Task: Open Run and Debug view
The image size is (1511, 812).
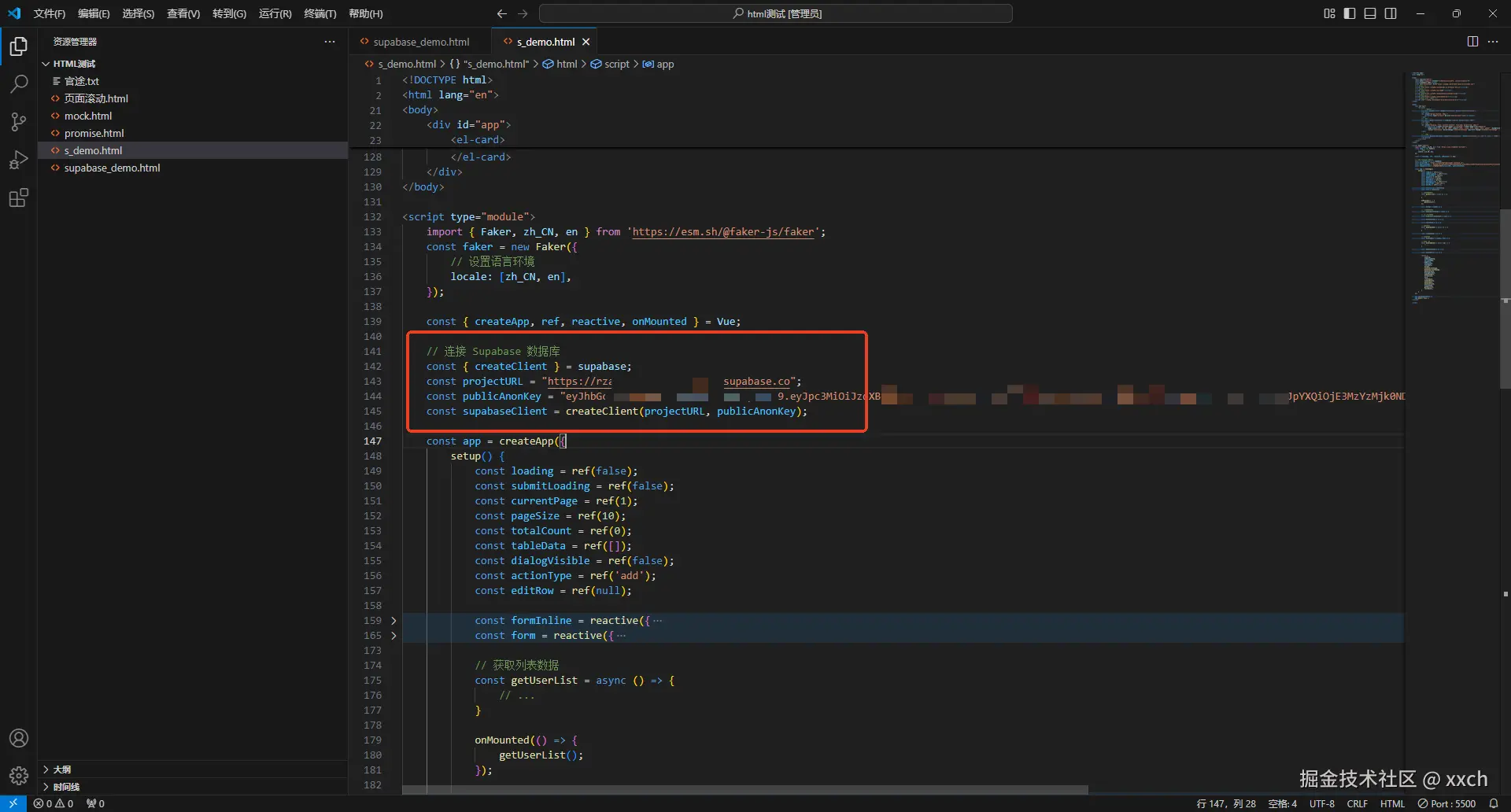Action: pos(19,160)
